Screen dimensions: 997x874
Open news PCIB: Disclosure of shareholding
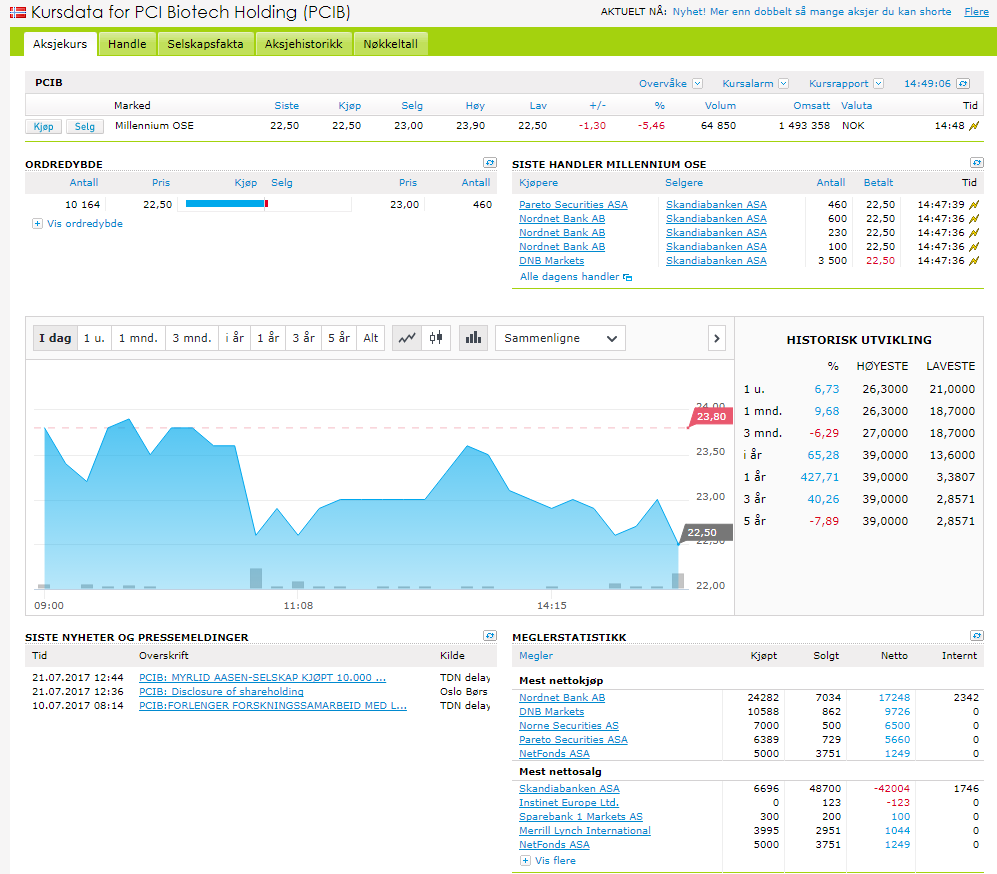tap(221, 692)
